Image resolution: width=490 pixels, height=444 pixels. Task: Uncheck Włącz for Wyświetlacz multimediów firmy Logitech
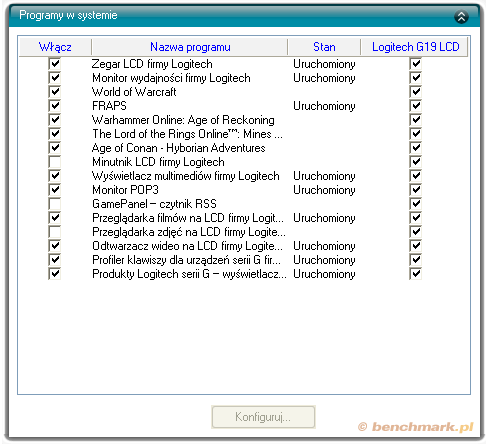55,176
